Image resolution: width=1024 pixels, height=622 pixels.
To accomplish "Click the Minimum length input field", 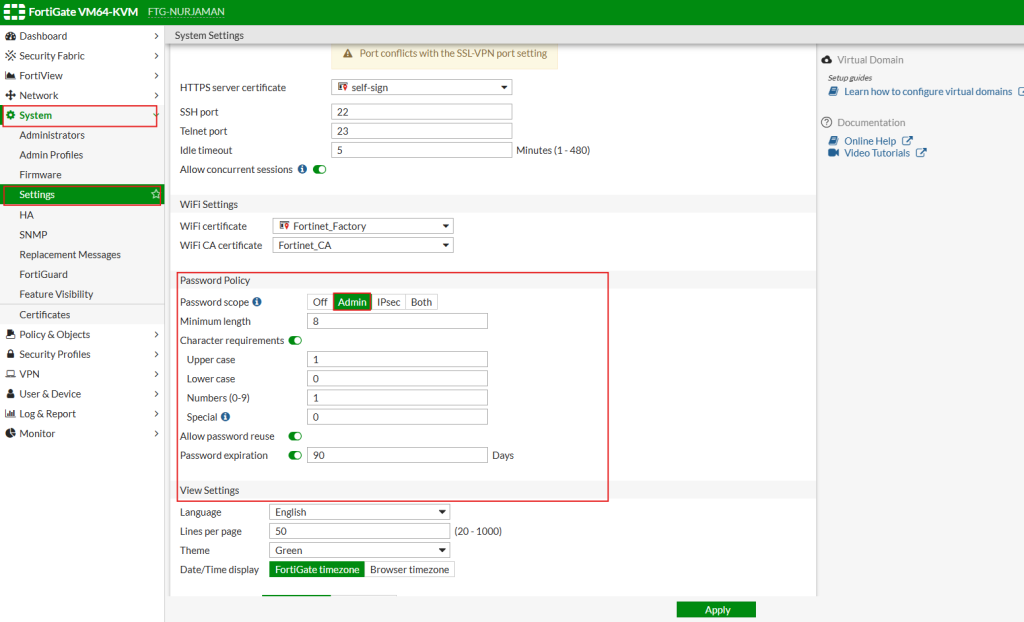I will coord(397,322).
